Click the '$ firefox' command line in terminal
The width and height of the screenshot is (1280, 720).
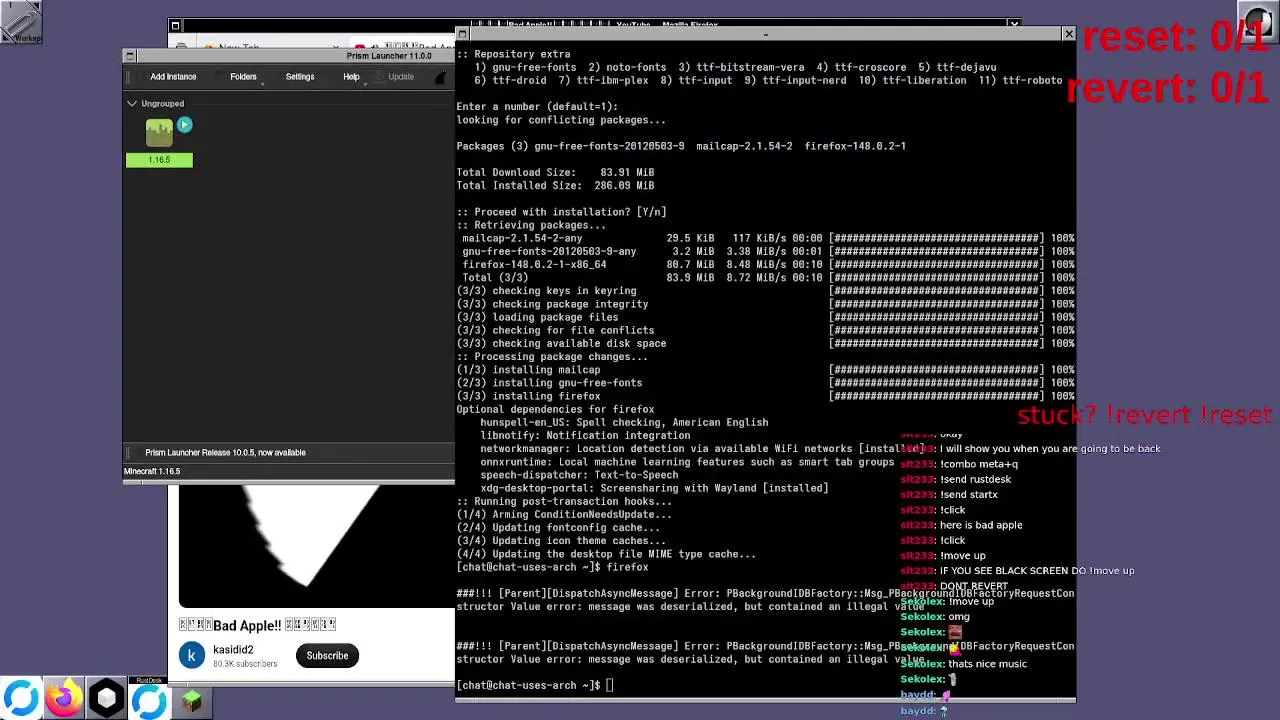tap(552, 567)
